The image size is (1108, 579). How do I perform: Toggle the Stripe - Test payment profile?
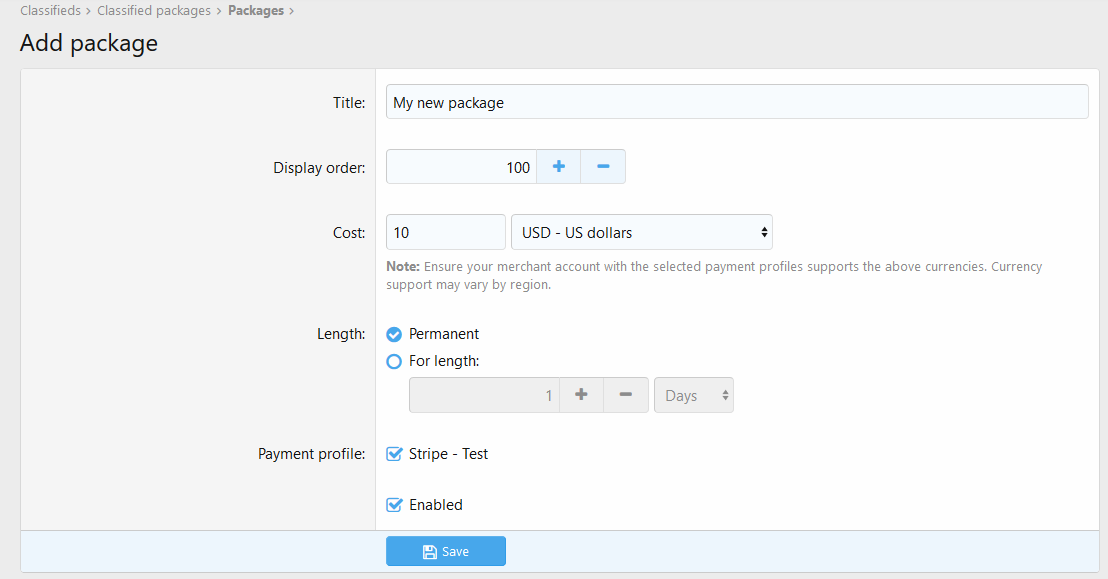click(x=394, y=454)
